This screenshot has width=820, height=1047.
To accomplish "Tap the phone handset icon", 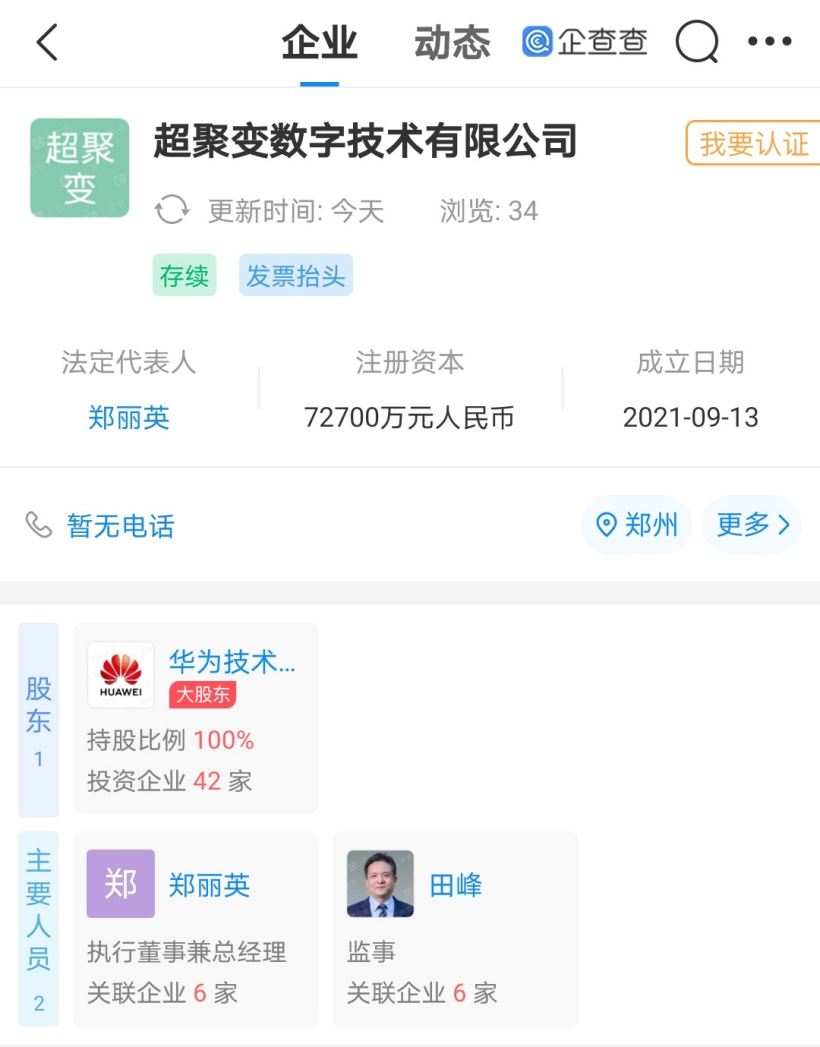I will tap(39, 525).
